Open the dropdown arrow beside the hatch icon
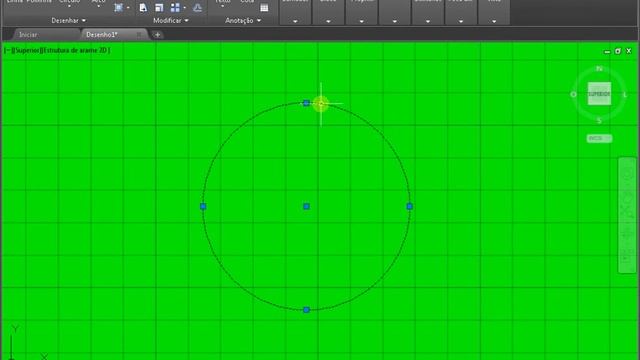640x360 pixels. [128, 8]
